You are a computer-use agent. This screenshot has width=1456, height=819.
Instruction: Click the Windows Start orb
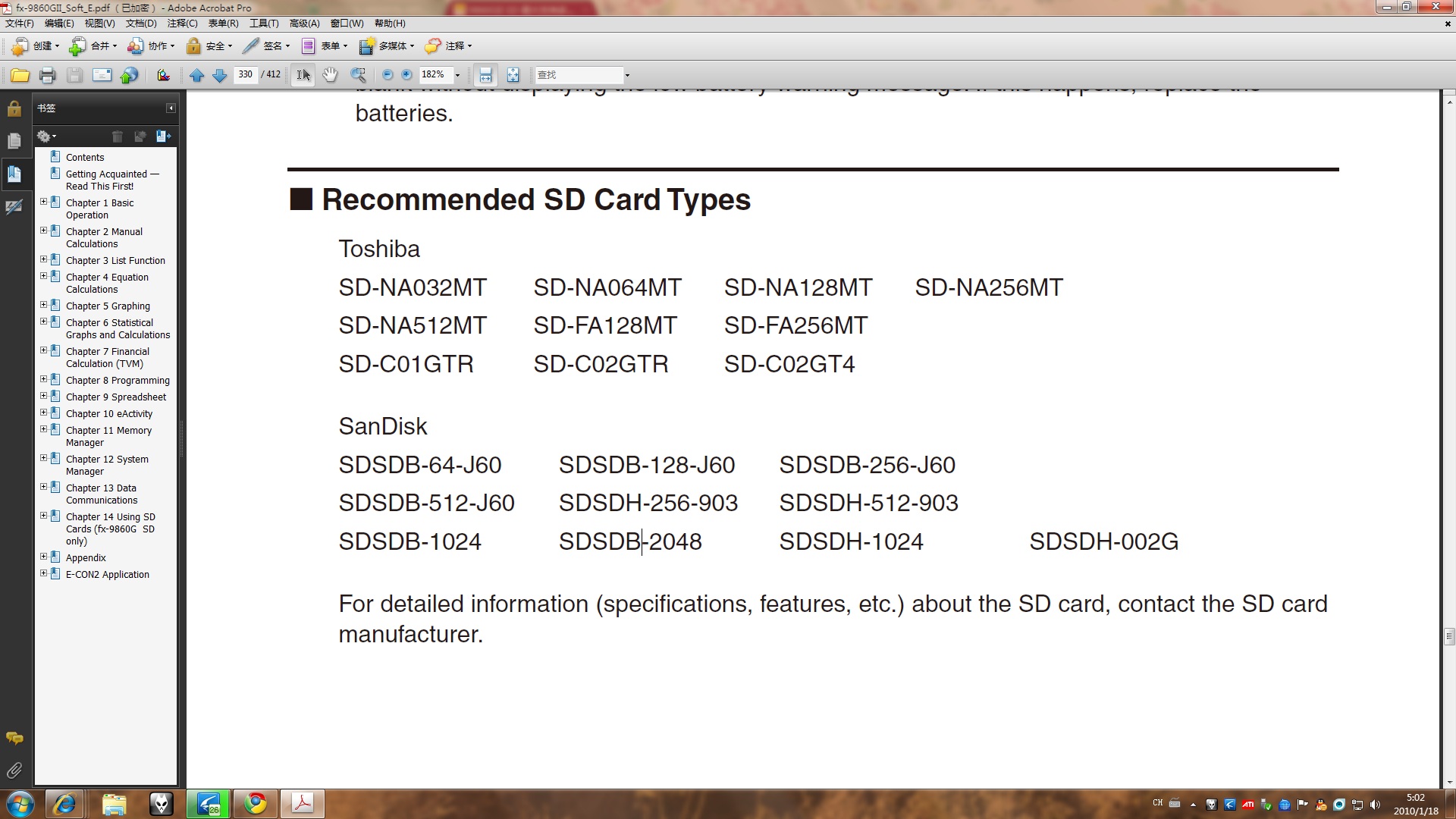[x=20, y=804]
